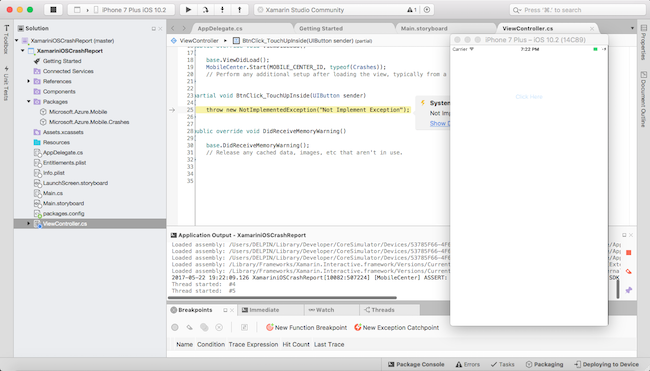Open the Properties side panel
This screenshot has height=371, width=650.
(643, 41)
